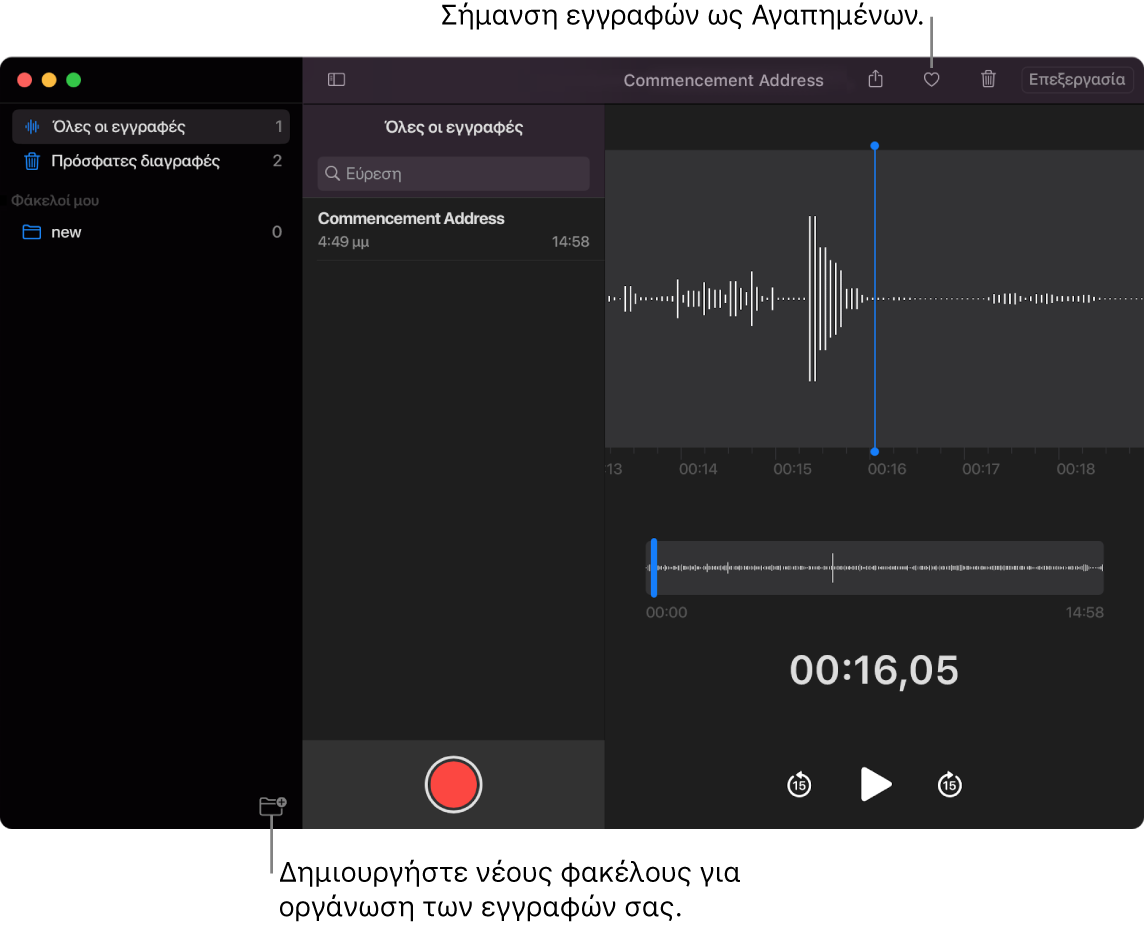Click inside the Εύρεση search field
The width and height of the screenshot is (1144, 928).
pyautogui.click(x=453, y=173)
